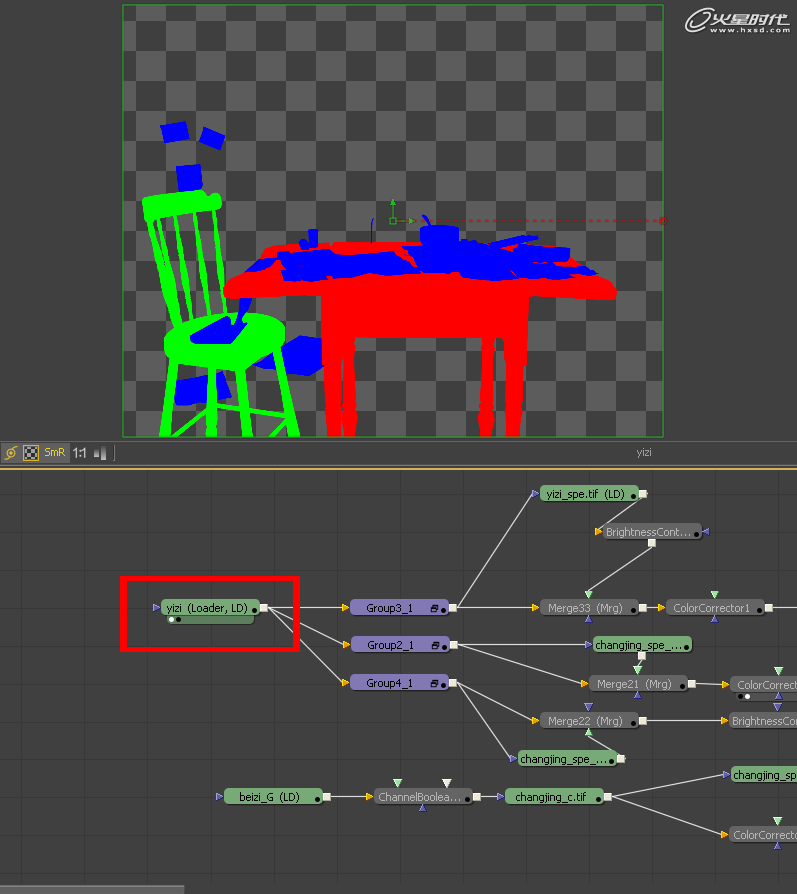Select the changjing_spe_... node beside Merge21
The width and height of the screenshot is (797, 894).
point(643,645)
